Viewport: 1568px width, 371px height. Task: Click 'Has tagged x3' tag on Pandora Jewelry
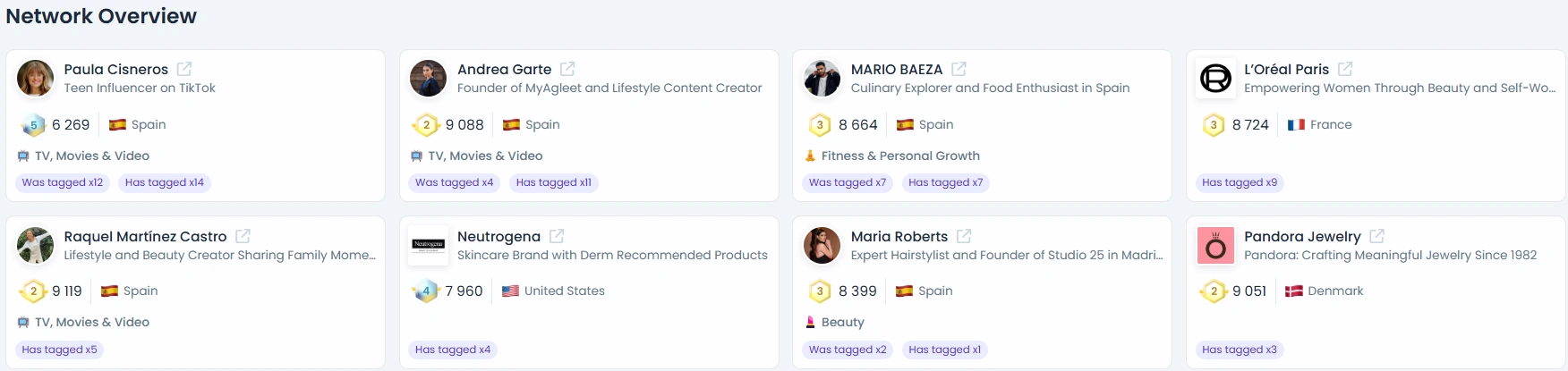click(x=1240, y=350)
